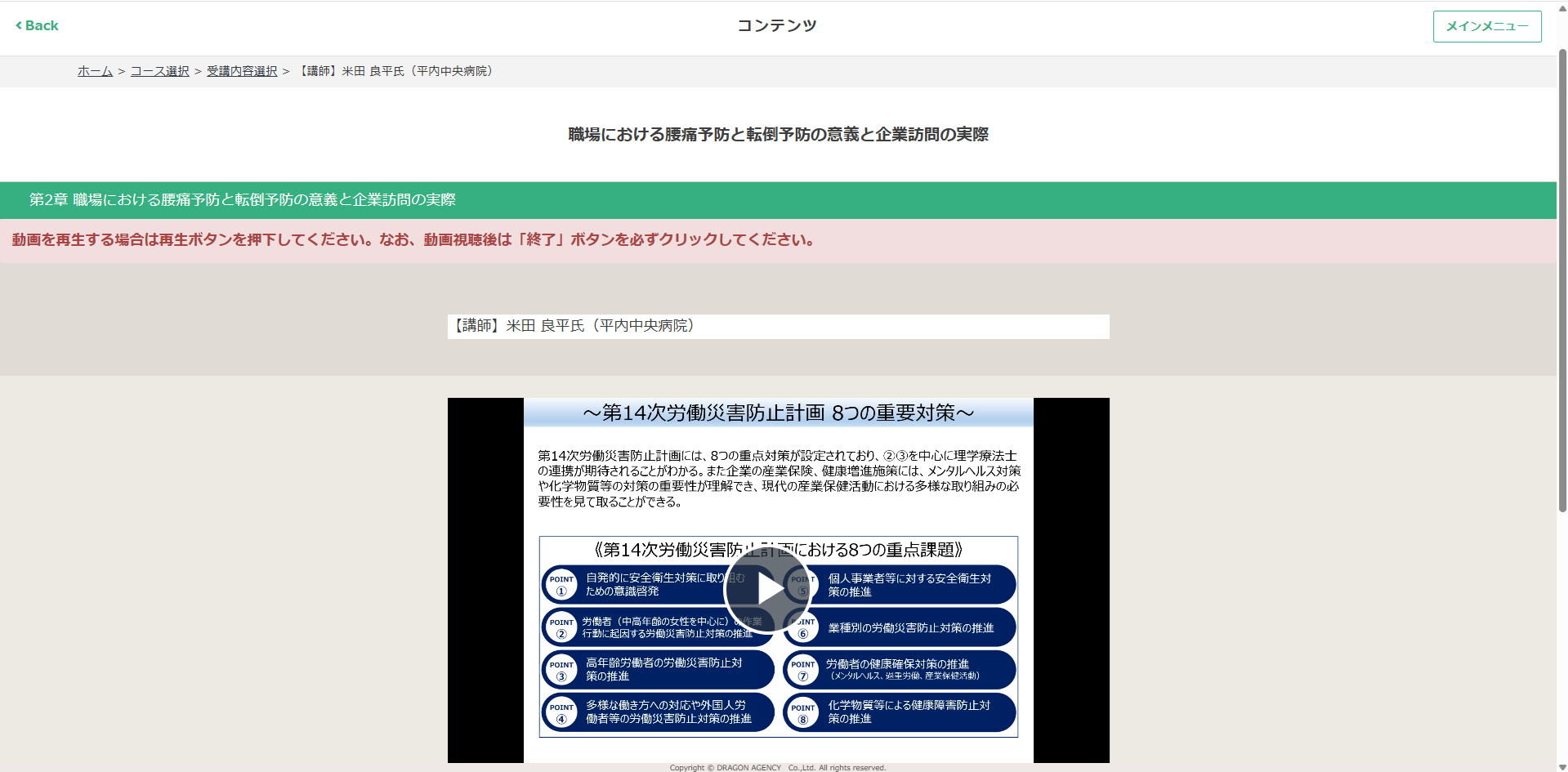Viewport: 1568px width, 772px height.
Task: Click the green 第2章 chapter header
Action: (243, 200)
